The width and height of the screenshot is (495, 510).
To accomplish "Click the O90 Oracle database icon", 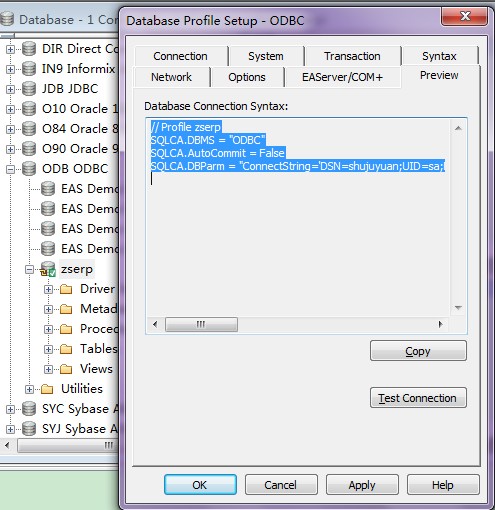I will pyautogui.click(x=29, y=149).
